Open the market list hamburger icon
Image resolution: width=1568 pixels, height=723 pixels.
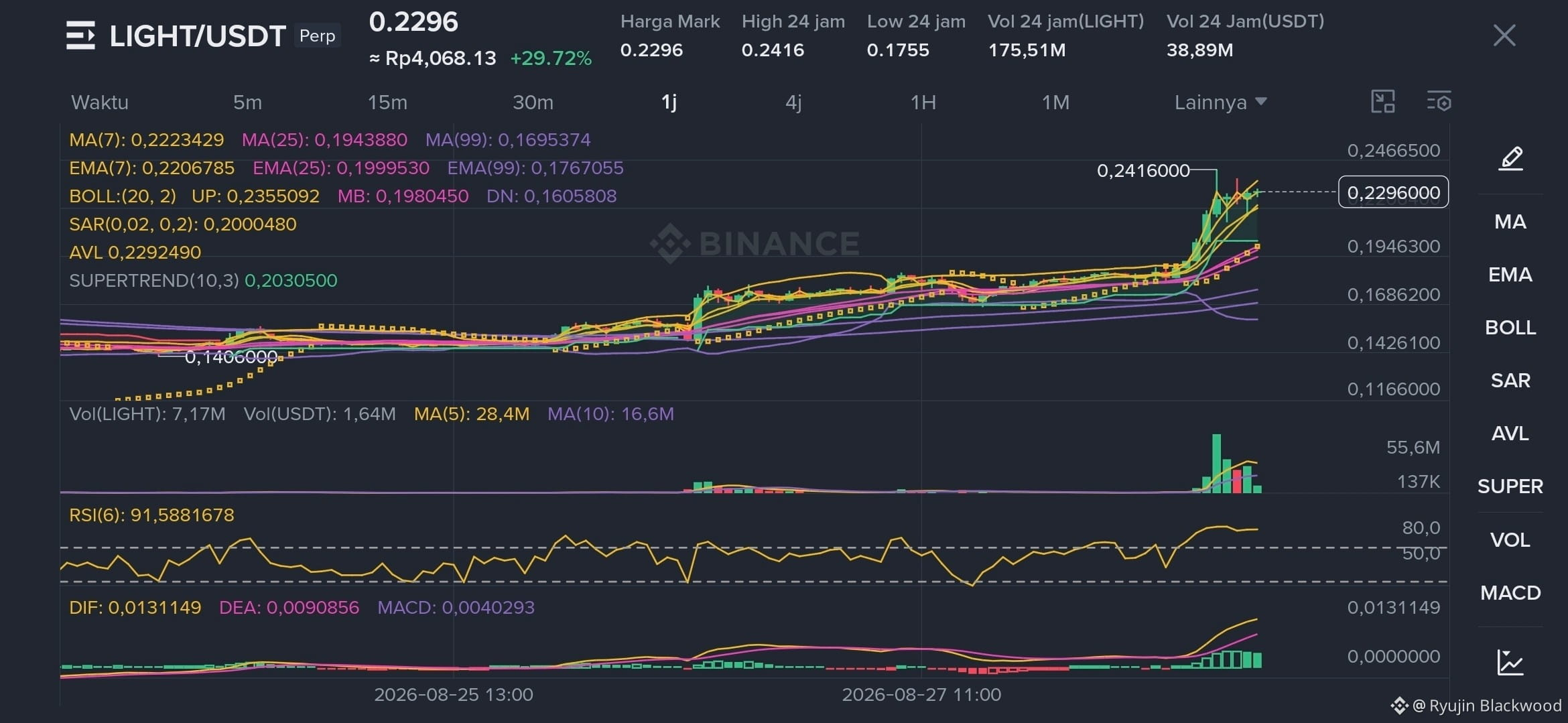(80, 36)
